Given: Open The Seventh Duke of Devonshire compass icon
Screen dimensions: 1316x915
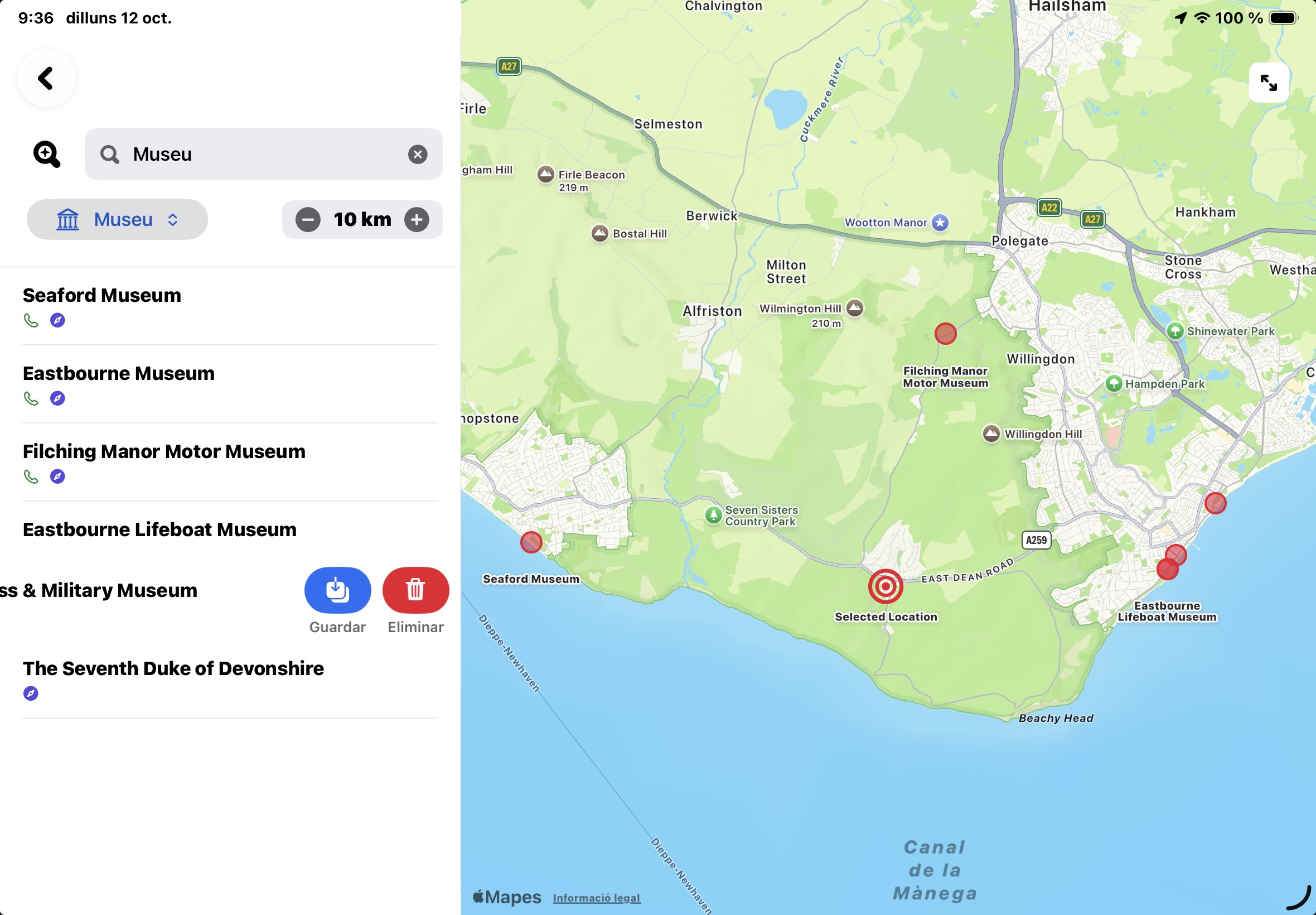Looking at the screenshot, I should tap(31, 694).
